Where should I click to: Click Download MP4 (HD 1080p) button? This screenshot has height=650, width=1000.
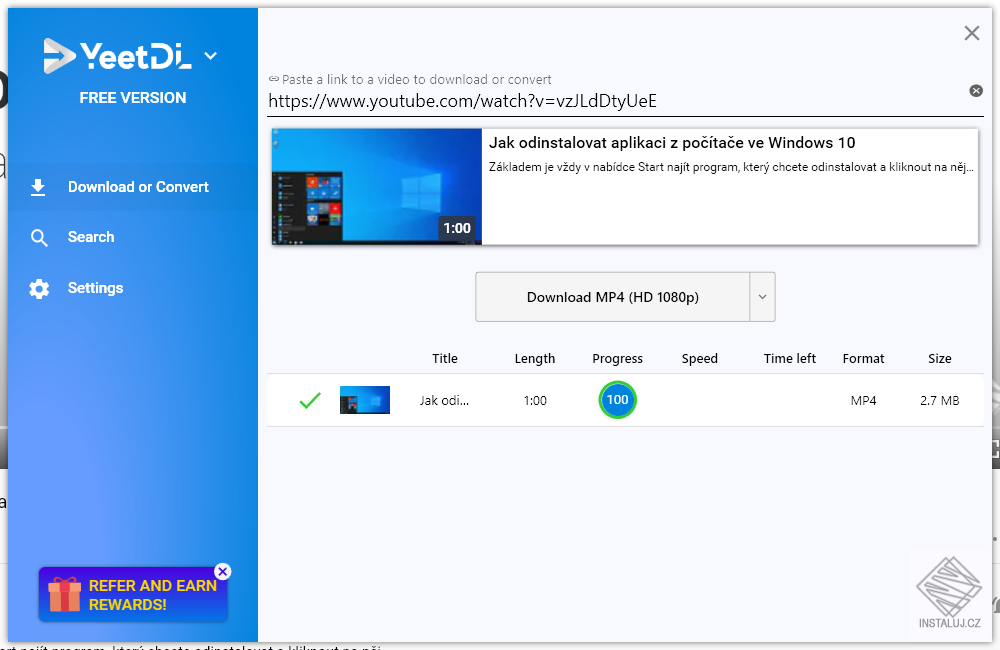pyautogui.click(x=612, y=297)
